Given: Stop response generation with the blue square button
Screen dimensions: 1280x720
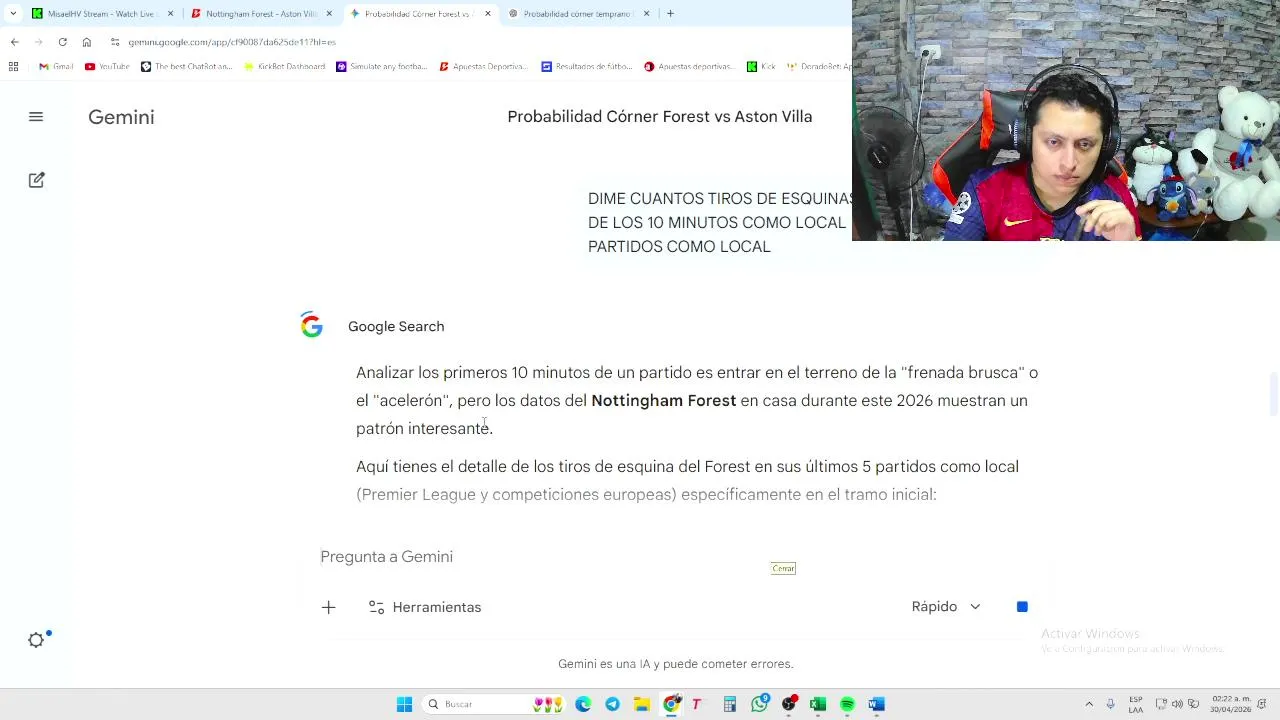Looking at the screenshot, I should (1022, 607).
